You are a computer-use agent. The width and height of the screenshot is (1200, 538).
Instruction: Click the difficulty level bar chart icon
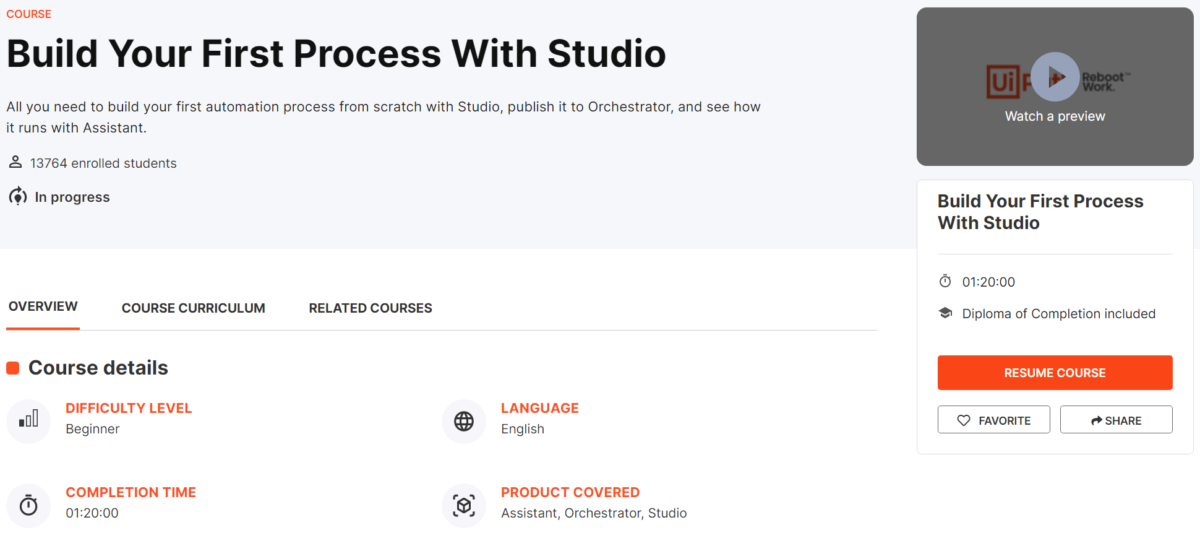(29, 420)
